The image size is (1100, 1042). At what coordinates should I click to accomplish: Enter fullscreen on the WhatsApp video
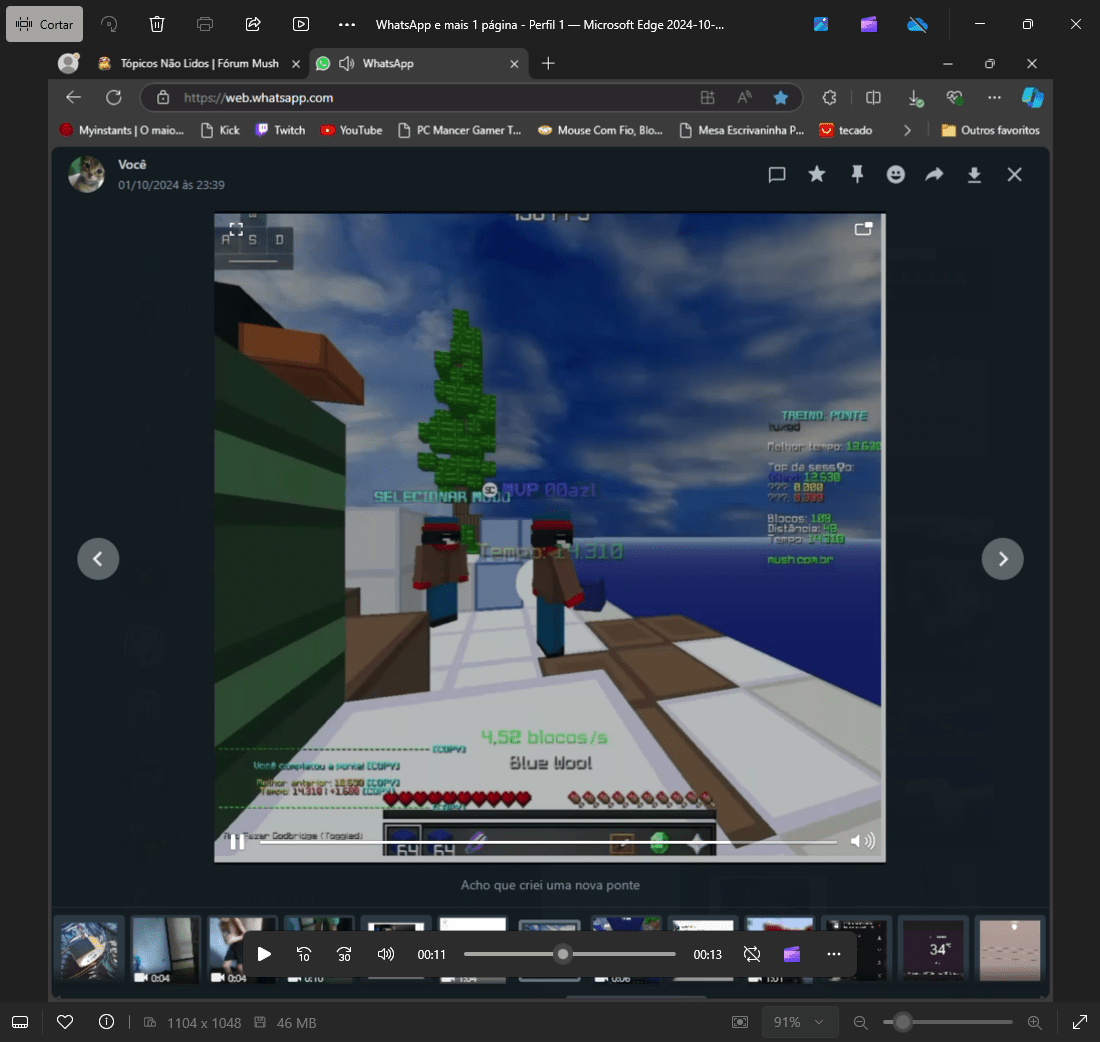236,229
